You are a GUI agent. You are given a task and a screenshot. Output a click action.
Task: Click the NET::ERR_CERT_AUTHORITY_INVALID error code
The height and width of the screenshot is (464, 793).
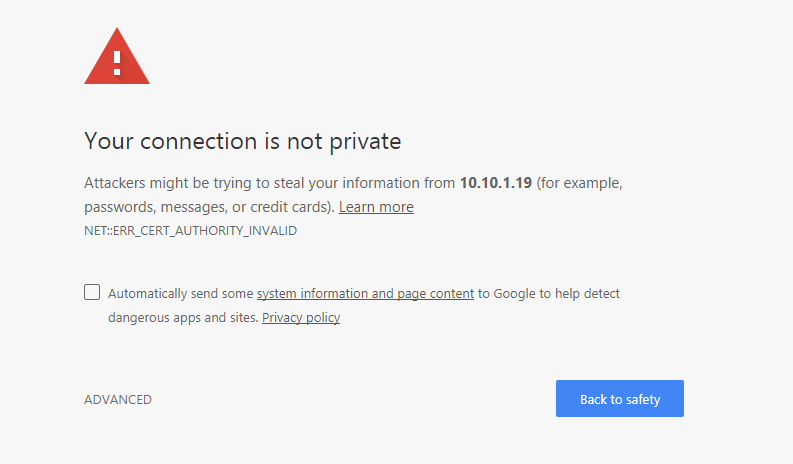pyautogui.click(x=190, y=231)
